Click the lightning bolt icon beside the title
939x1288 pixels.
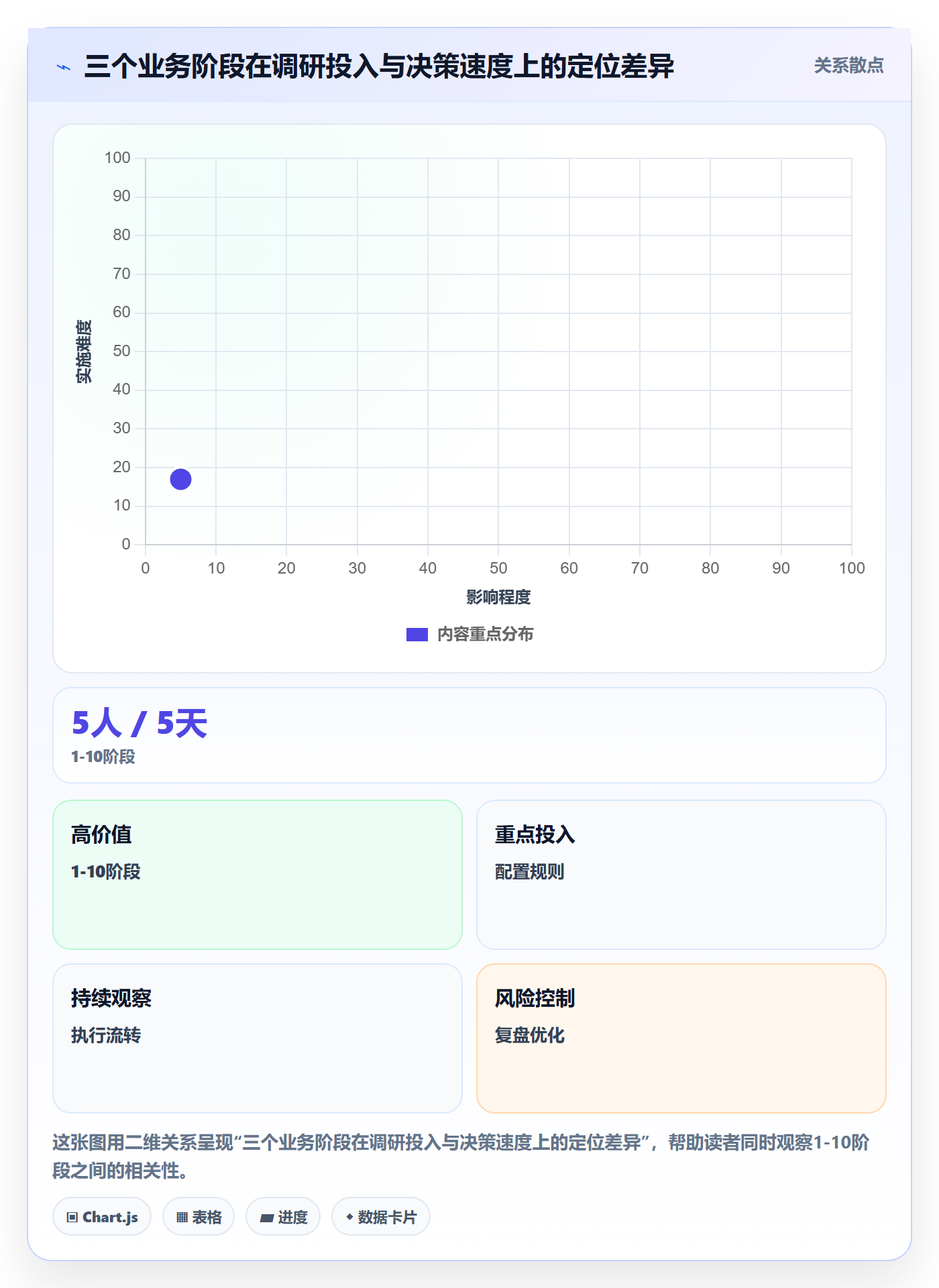point(64,67)
